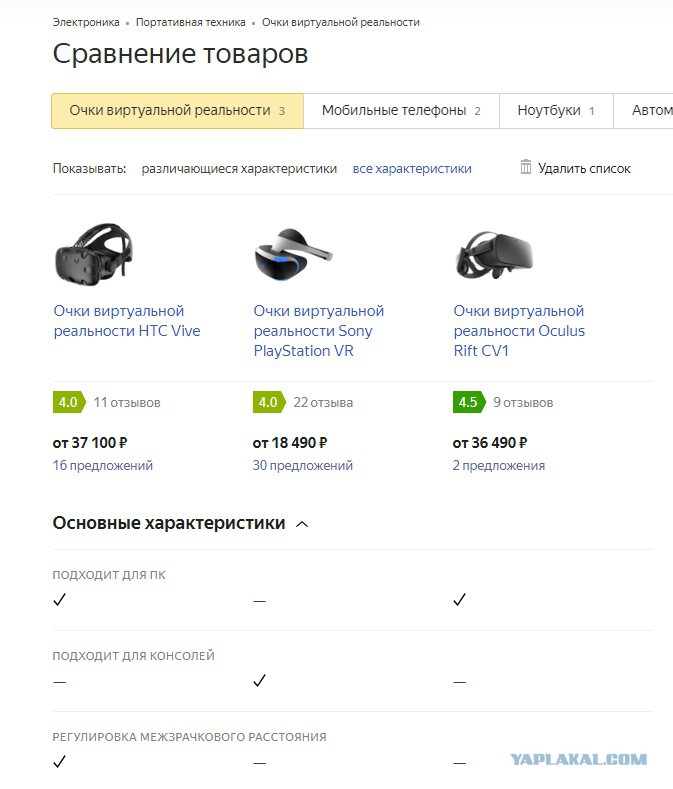Select the Очки виртуальной реальности comparison tab

pyautogui.click(x=177, y=111)
